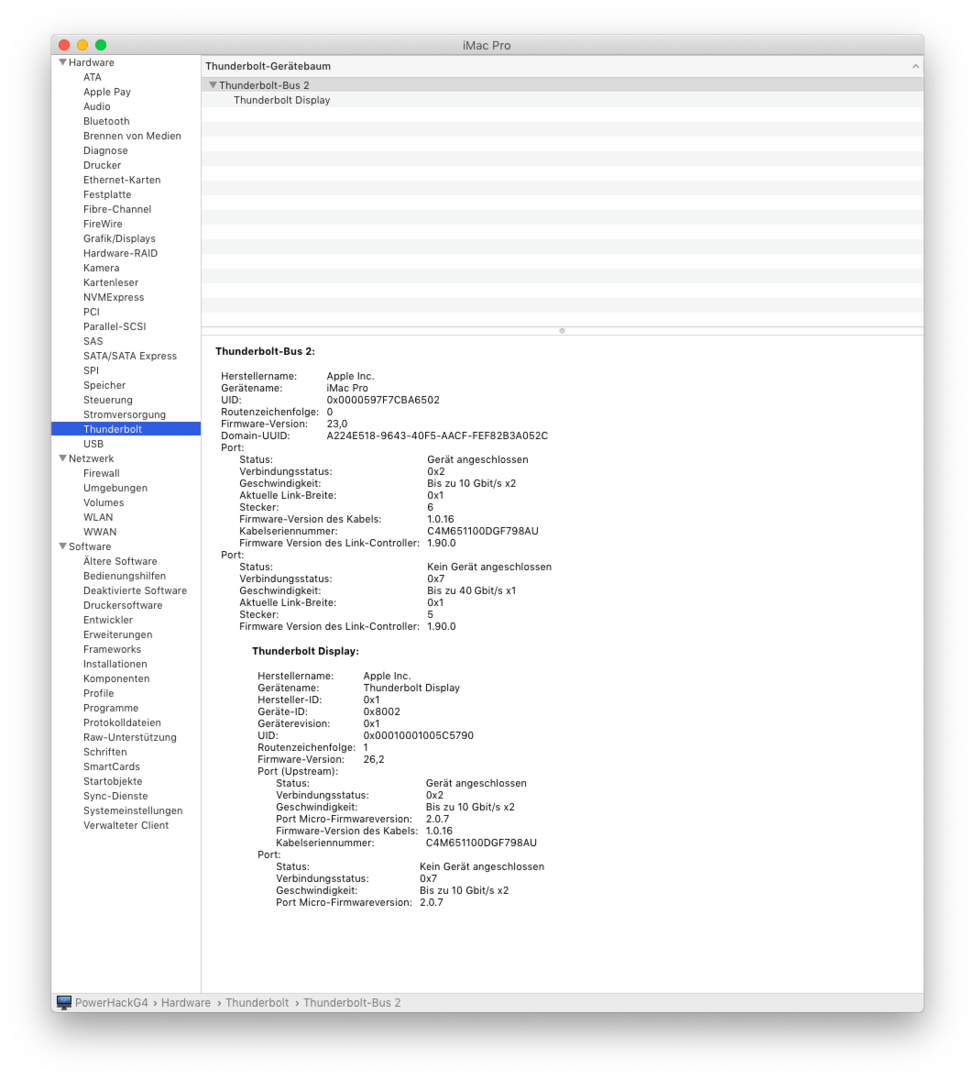
Task: Click the computer icon in the path bar
Action: (x=64, y=1002)
